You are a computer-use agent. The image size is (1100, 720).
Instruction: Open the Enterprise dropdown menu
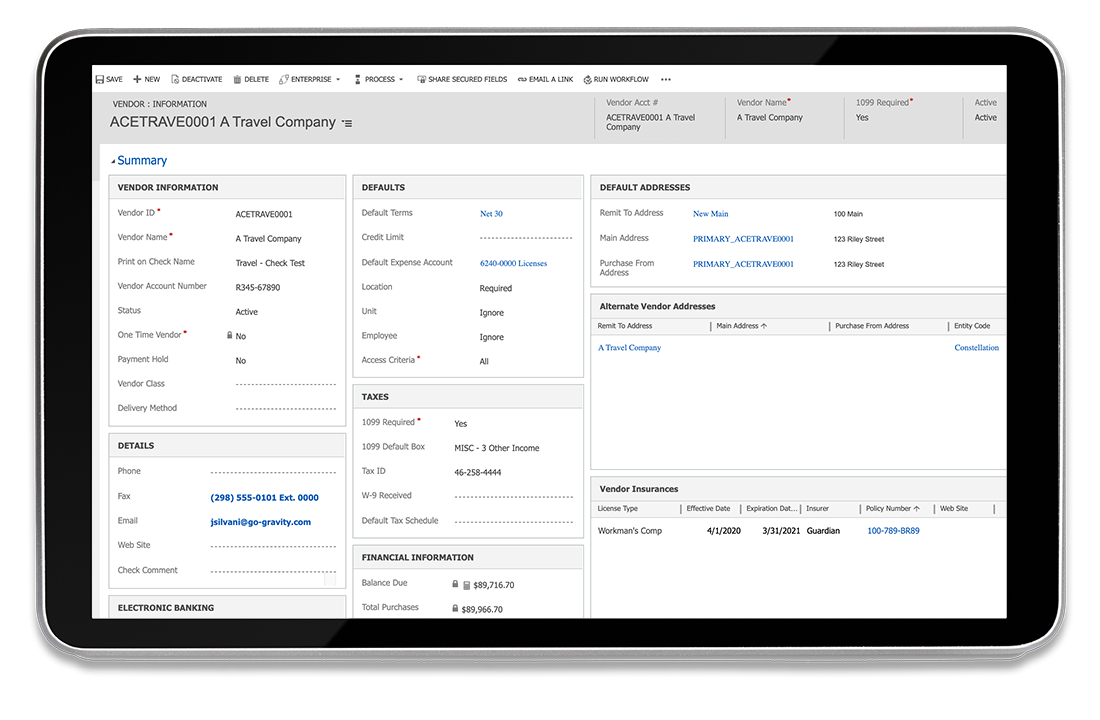click(x=309, y=79)
